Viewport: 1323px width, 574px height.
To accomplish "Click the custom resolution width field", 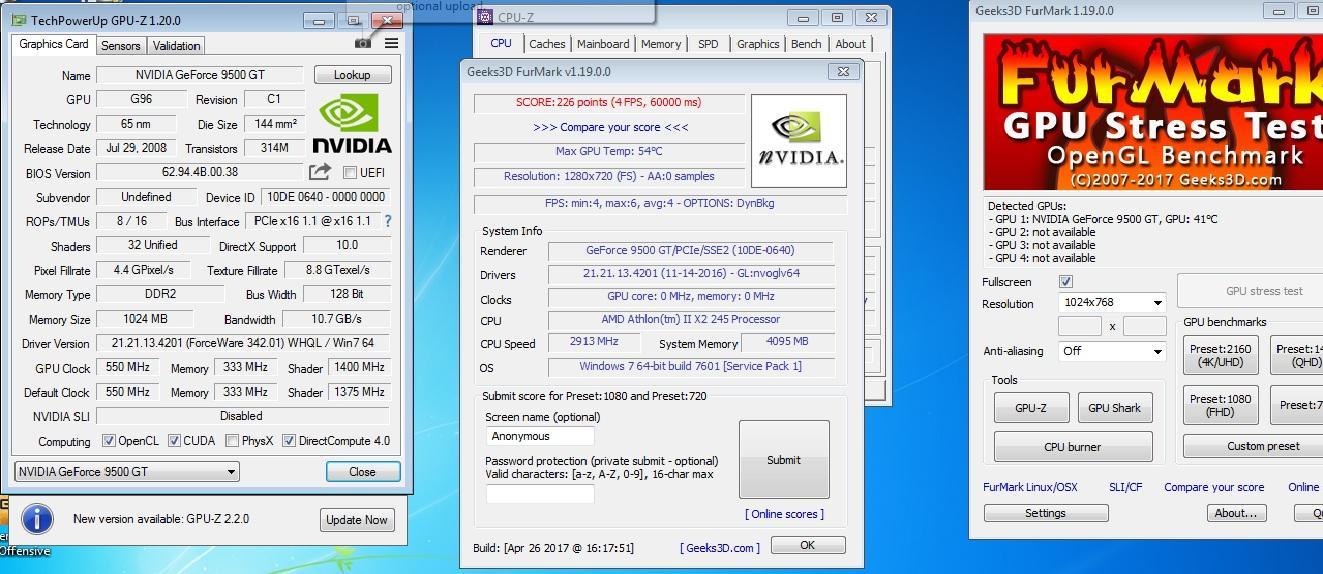I will coord(1080,326).
